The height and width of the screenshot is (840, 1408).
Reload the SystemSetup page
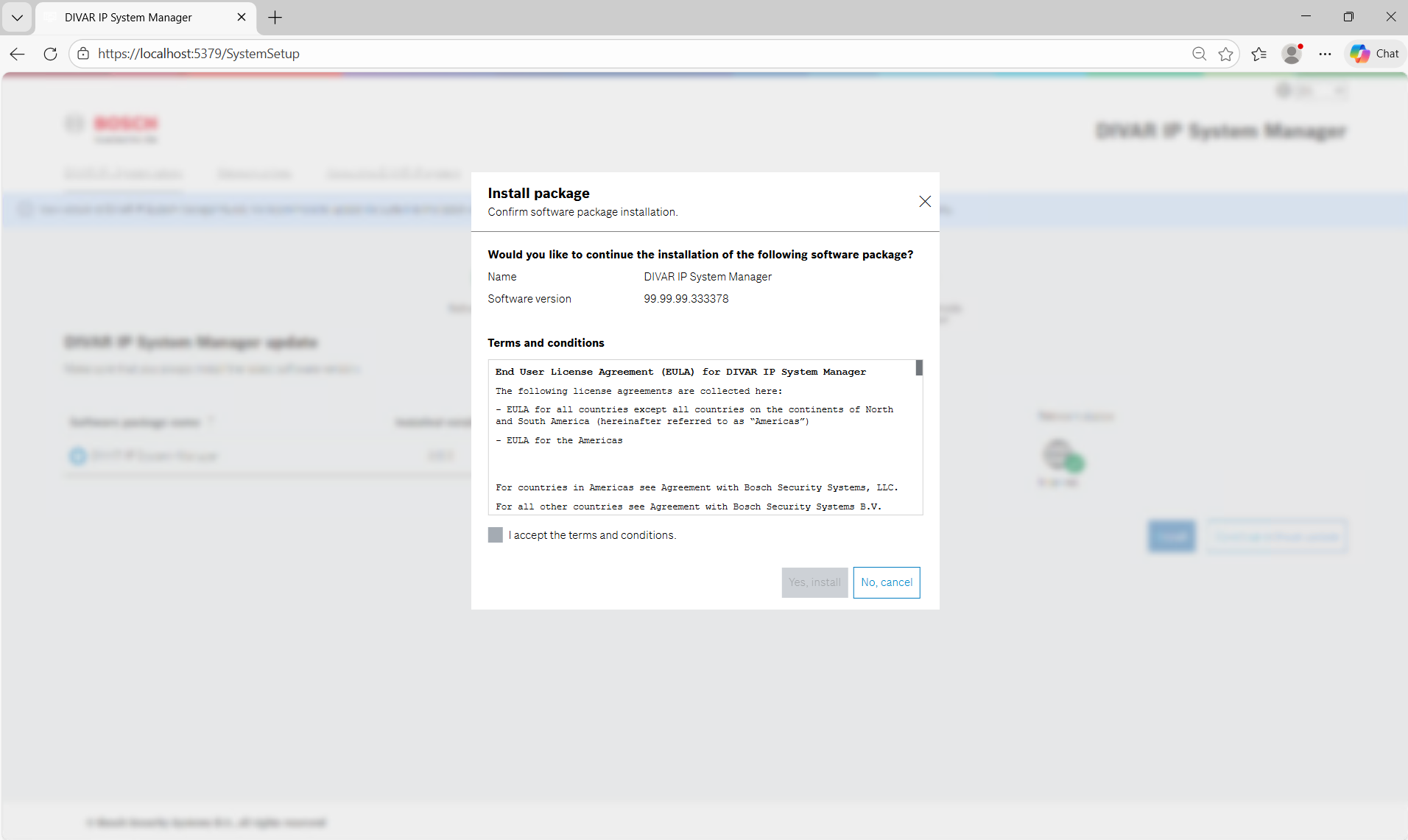tap(50, 54)
